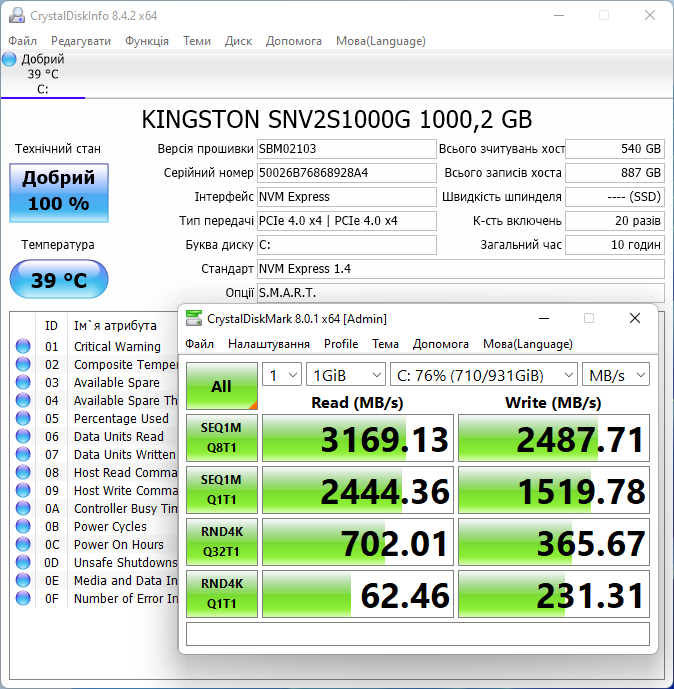Image resolution: width=674 pixels, height=689 pixels.
Task: Open the test size dropdown showing 1GiB
Action: pyautogui.click(x=346, y=375)
